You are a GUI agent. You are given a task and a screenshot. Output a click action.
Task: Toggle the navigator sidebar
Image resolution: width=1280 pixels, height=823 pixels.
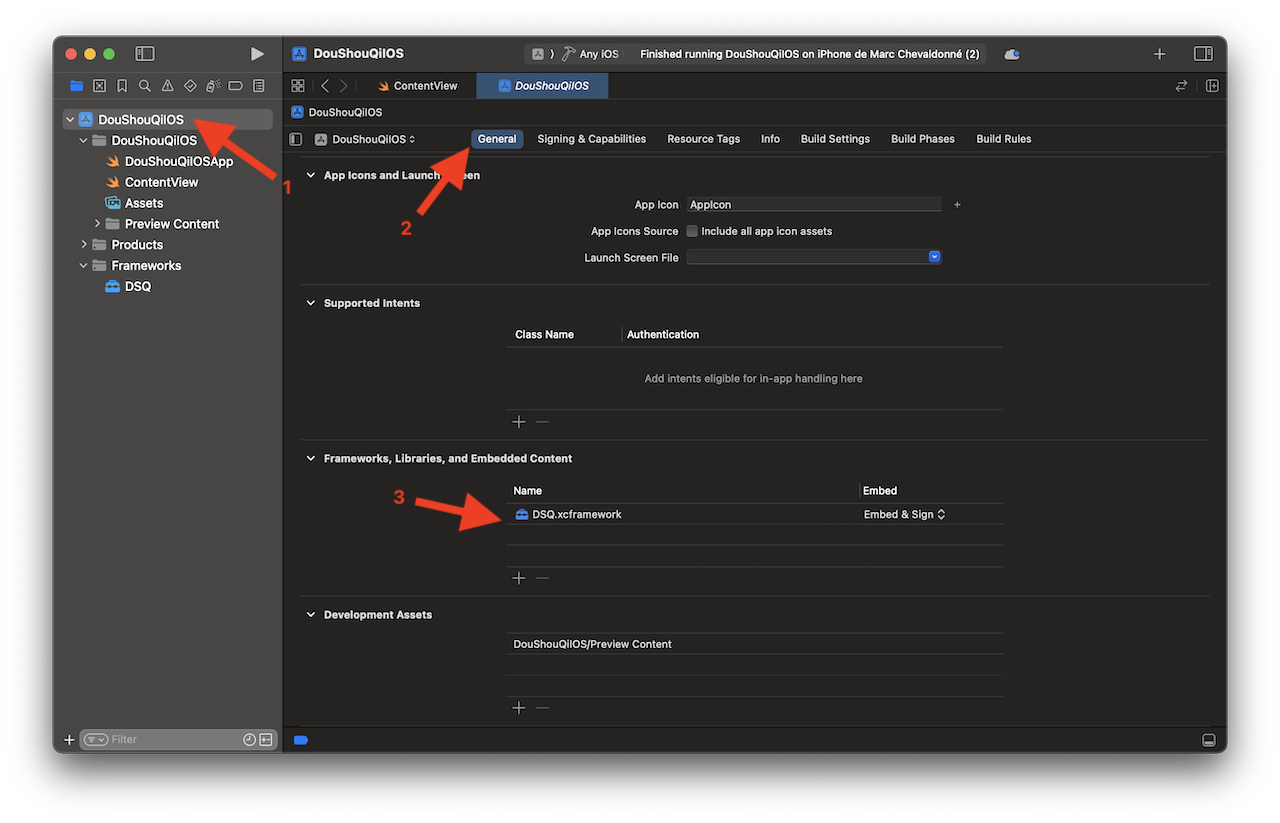click(145, 54)
